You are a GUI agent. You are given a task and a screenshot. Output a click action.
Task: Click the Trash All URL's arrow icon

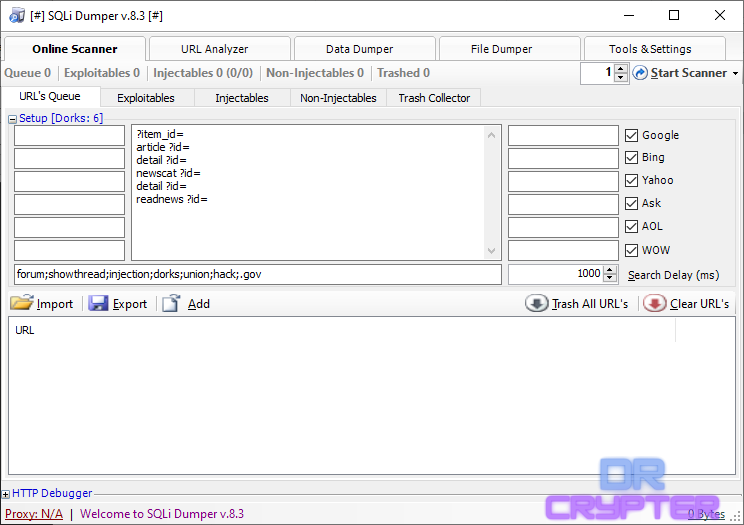pos(536,303)
